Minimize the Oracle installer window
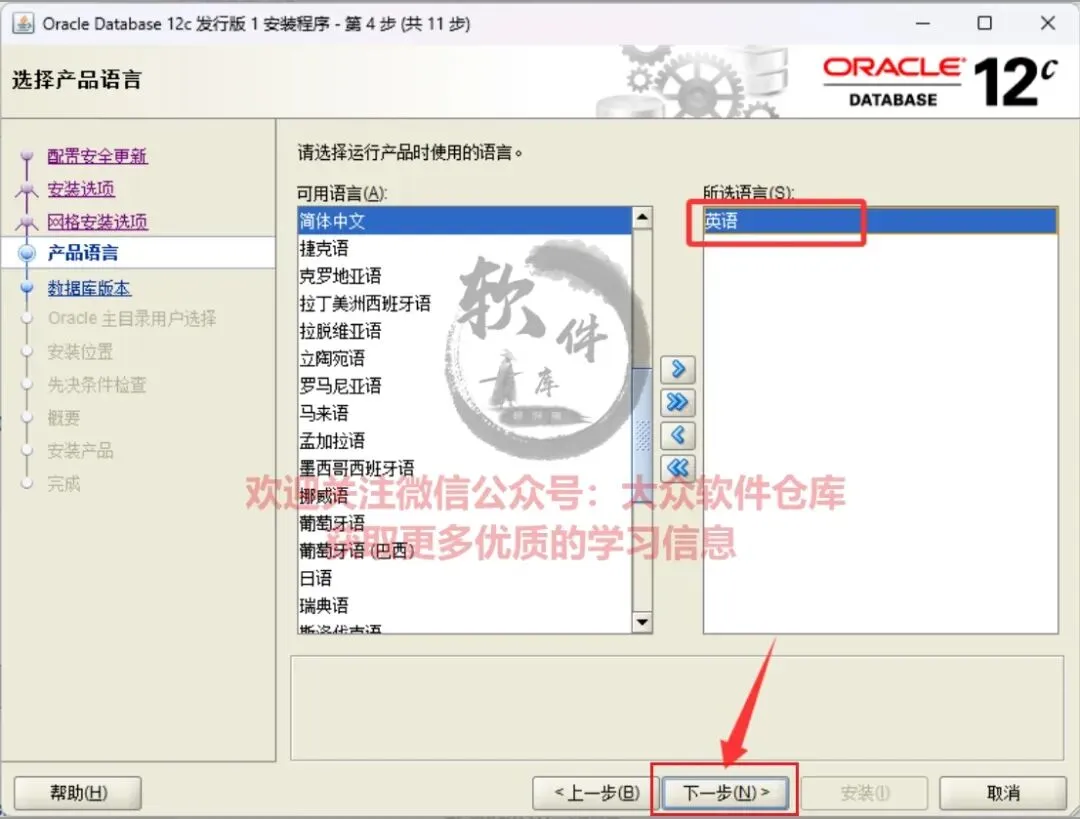This screenshot has width=1080, height=819. (x=923, y=23)
